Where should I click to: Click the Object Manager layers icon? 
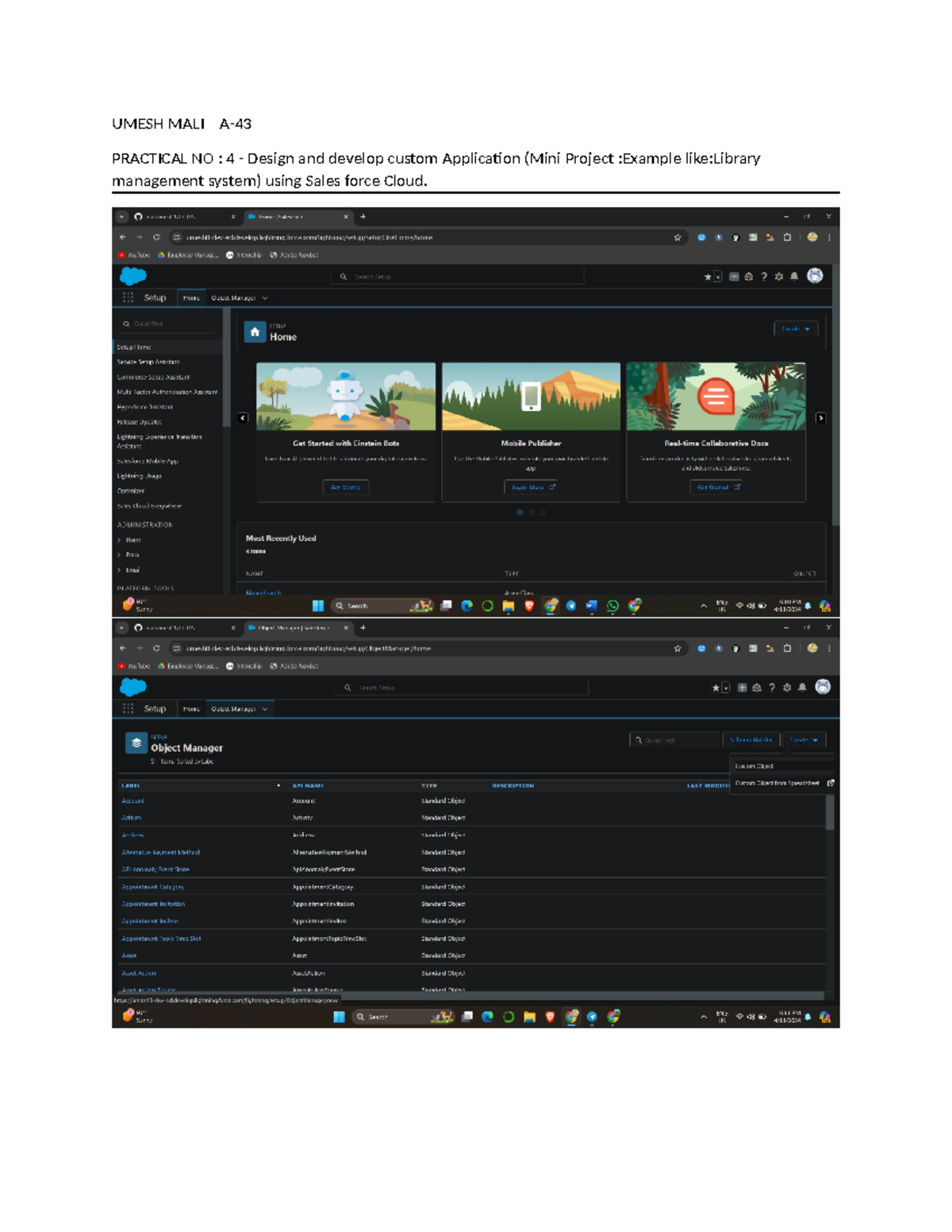[136, 743]
